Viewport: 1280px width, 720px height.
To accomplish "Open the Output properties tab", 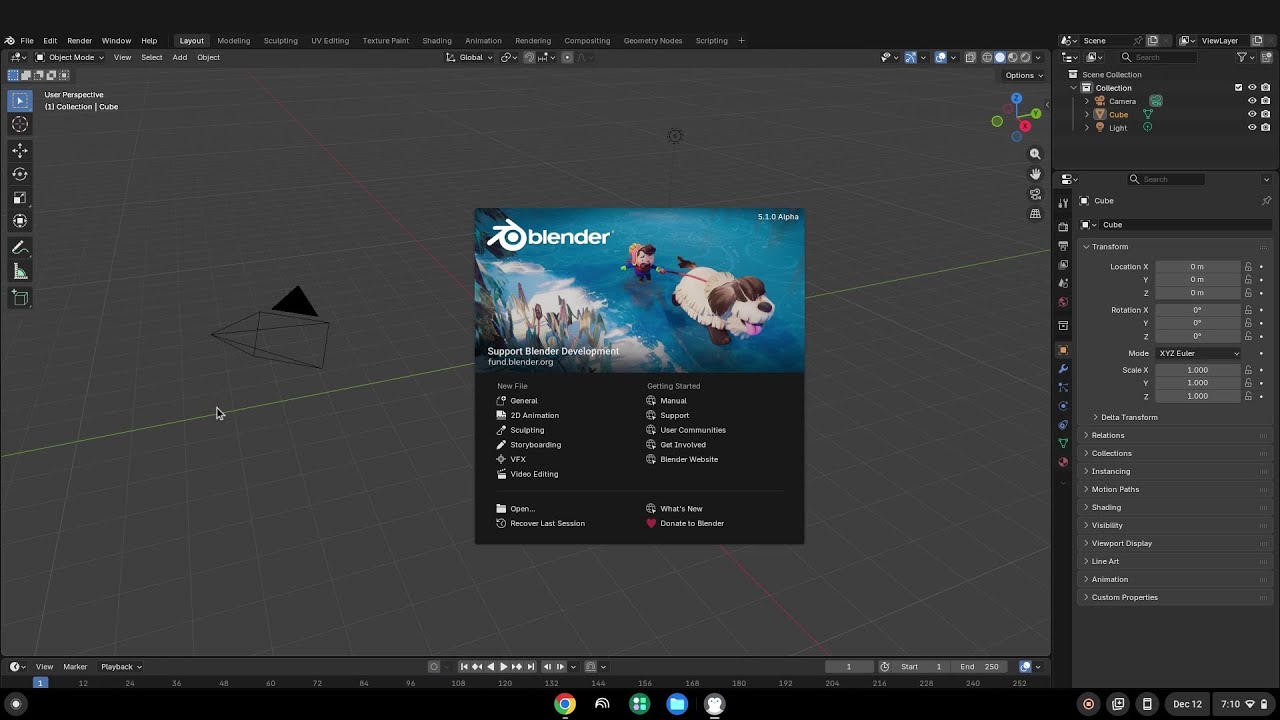I will (x=1063, y=246).
